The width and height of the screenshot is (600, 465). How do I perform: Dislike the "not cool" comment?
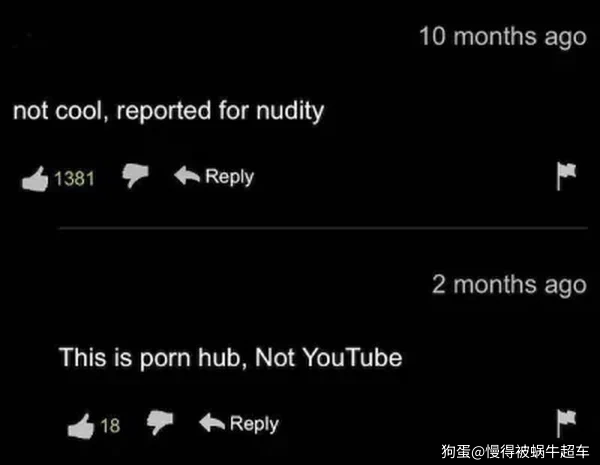(x=135, y=175)
